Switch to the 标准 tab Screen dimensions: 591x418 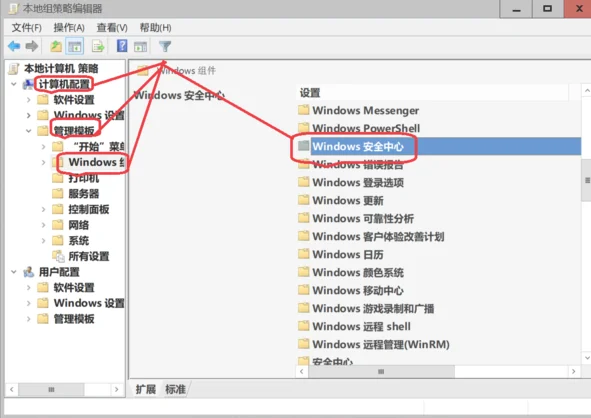point(176,389)
